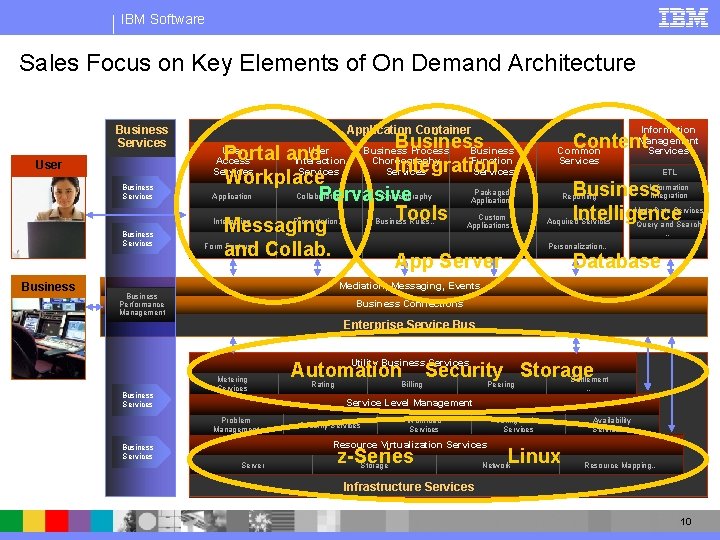Pick the purple square in footer strip

click(79, 521)
